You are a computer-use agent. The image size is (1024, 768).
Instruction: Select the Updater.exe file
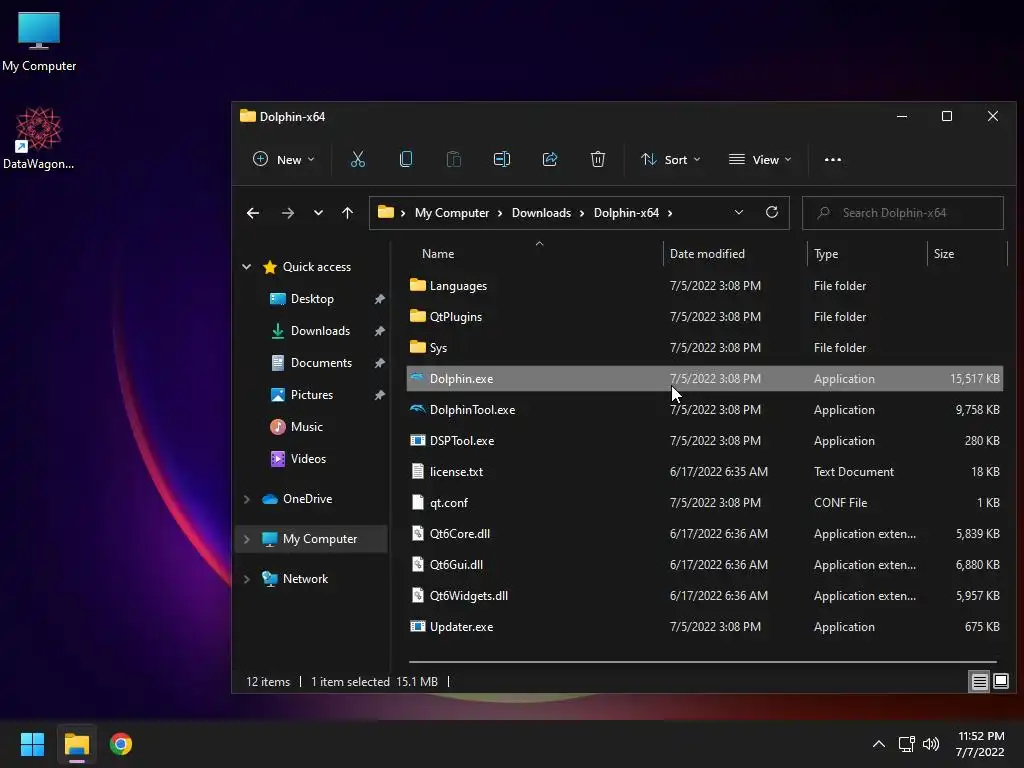point(704,627)
